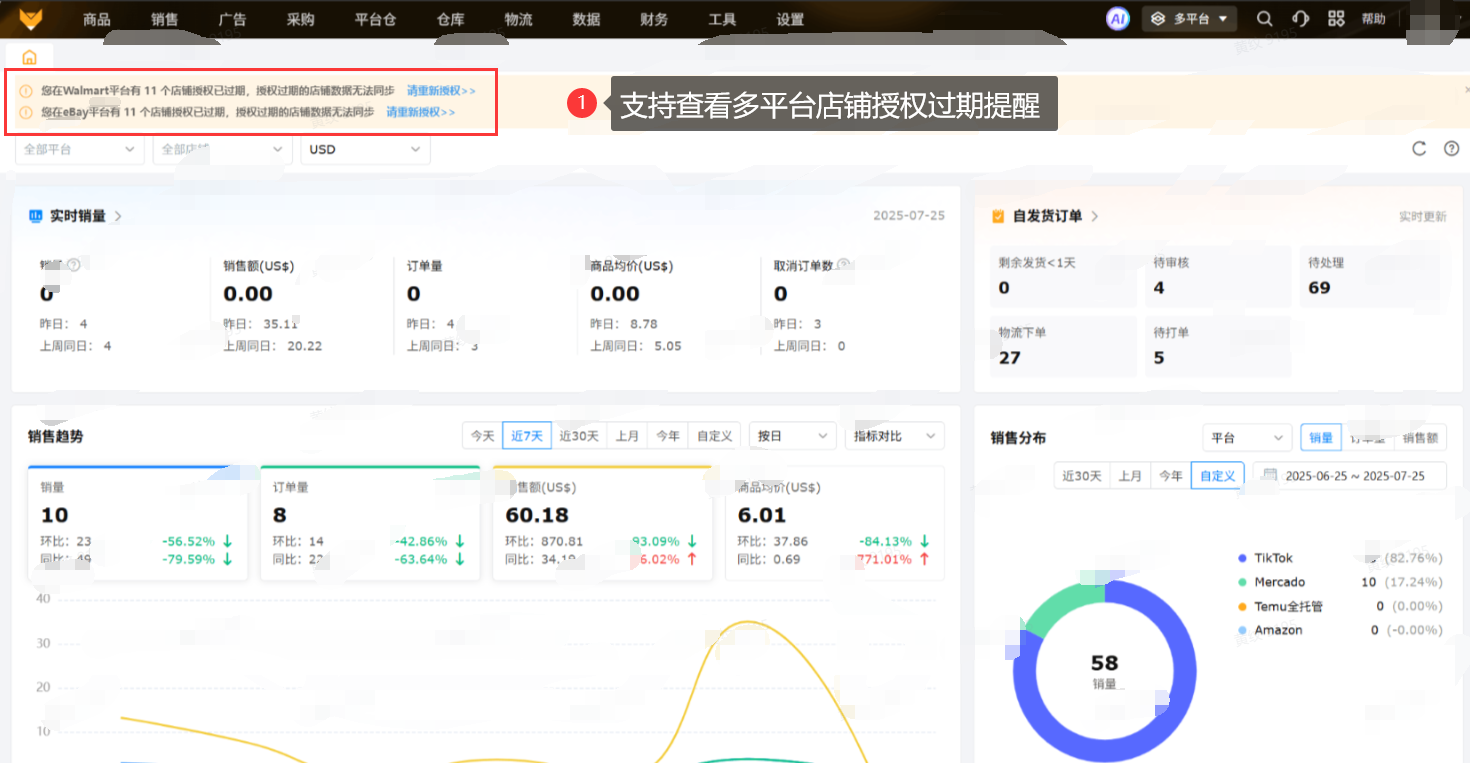Click the refresh icon below the banner
The width and height of the screenshot is (1470, 763).
[1419, 149]
